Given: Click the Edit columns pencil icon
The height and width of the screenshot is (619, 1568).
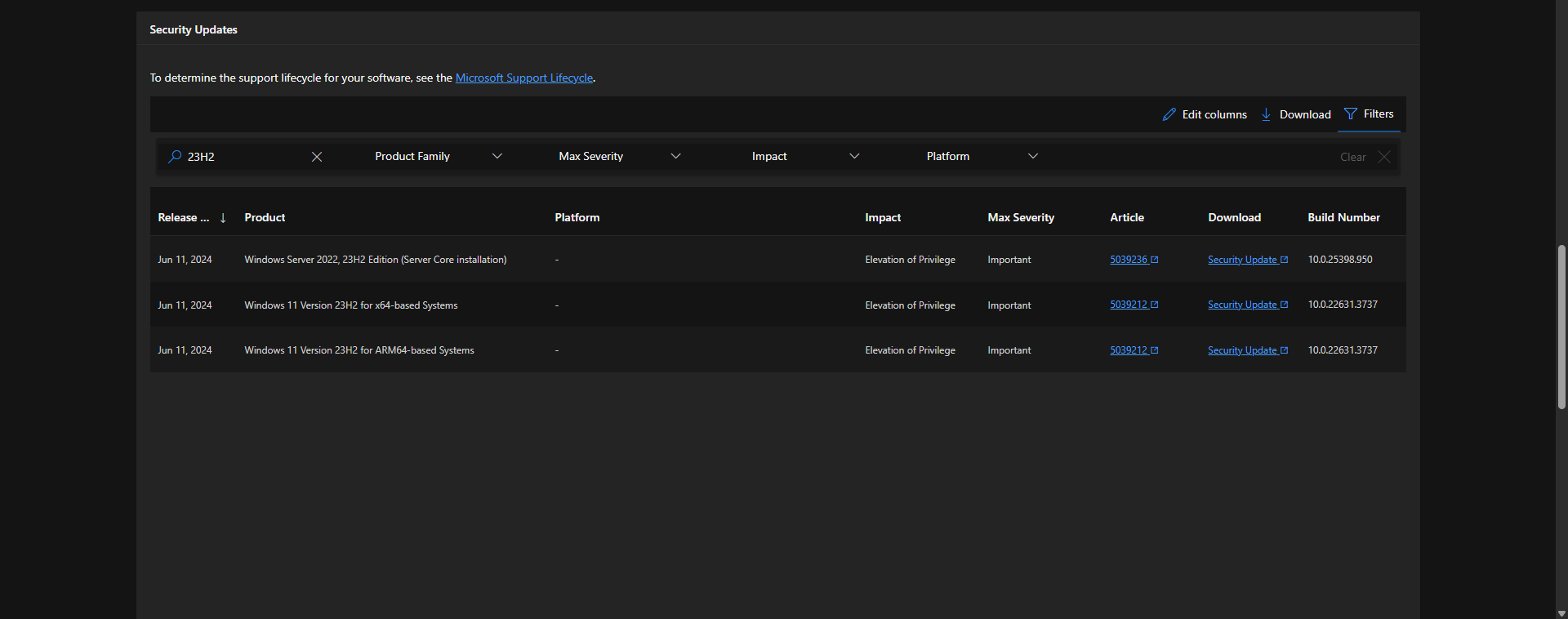Looking at the screenshot, I should point(1169,114).
